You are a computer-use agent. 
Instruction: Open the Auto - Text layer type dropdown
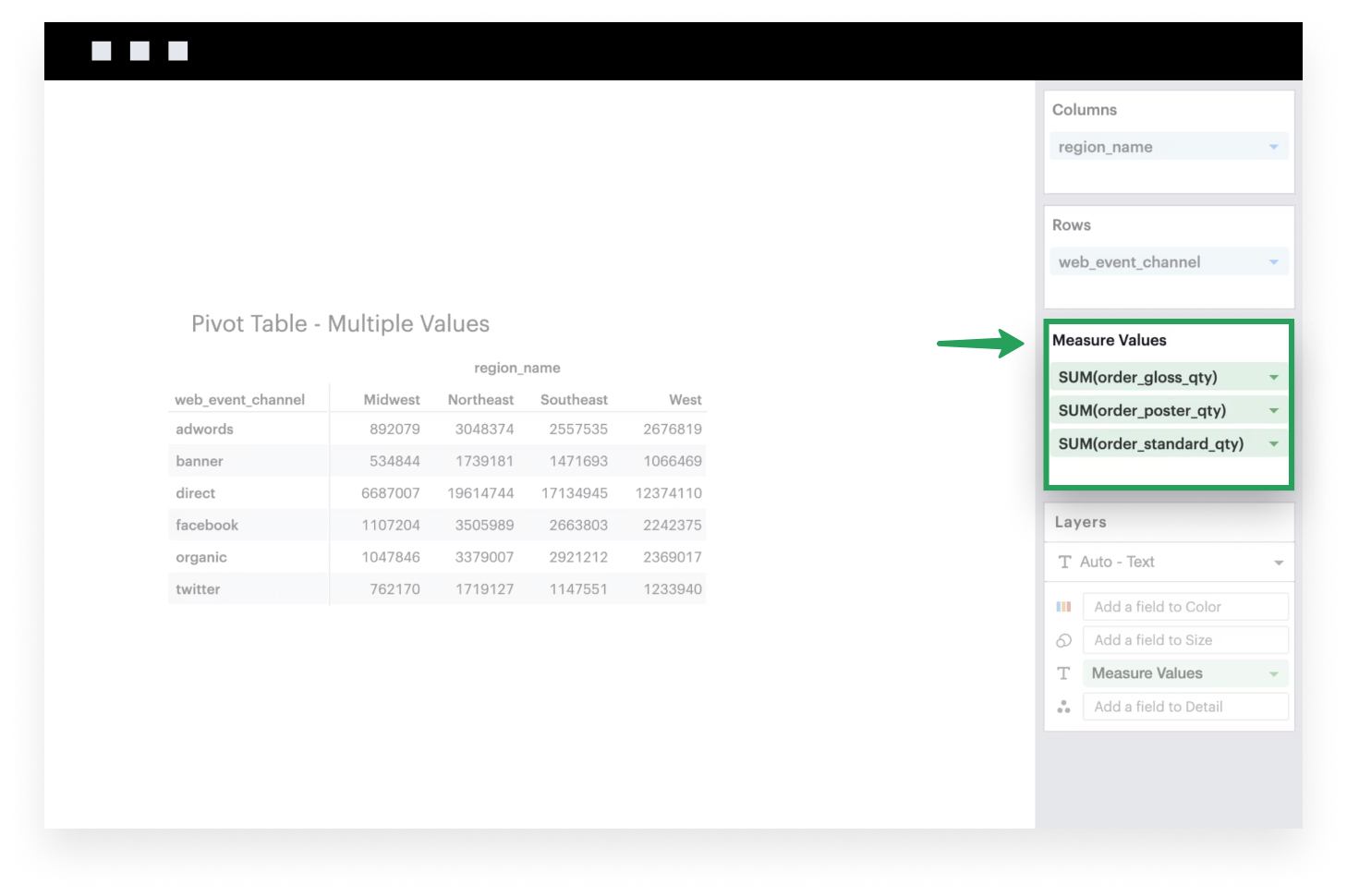point(1280,562)
